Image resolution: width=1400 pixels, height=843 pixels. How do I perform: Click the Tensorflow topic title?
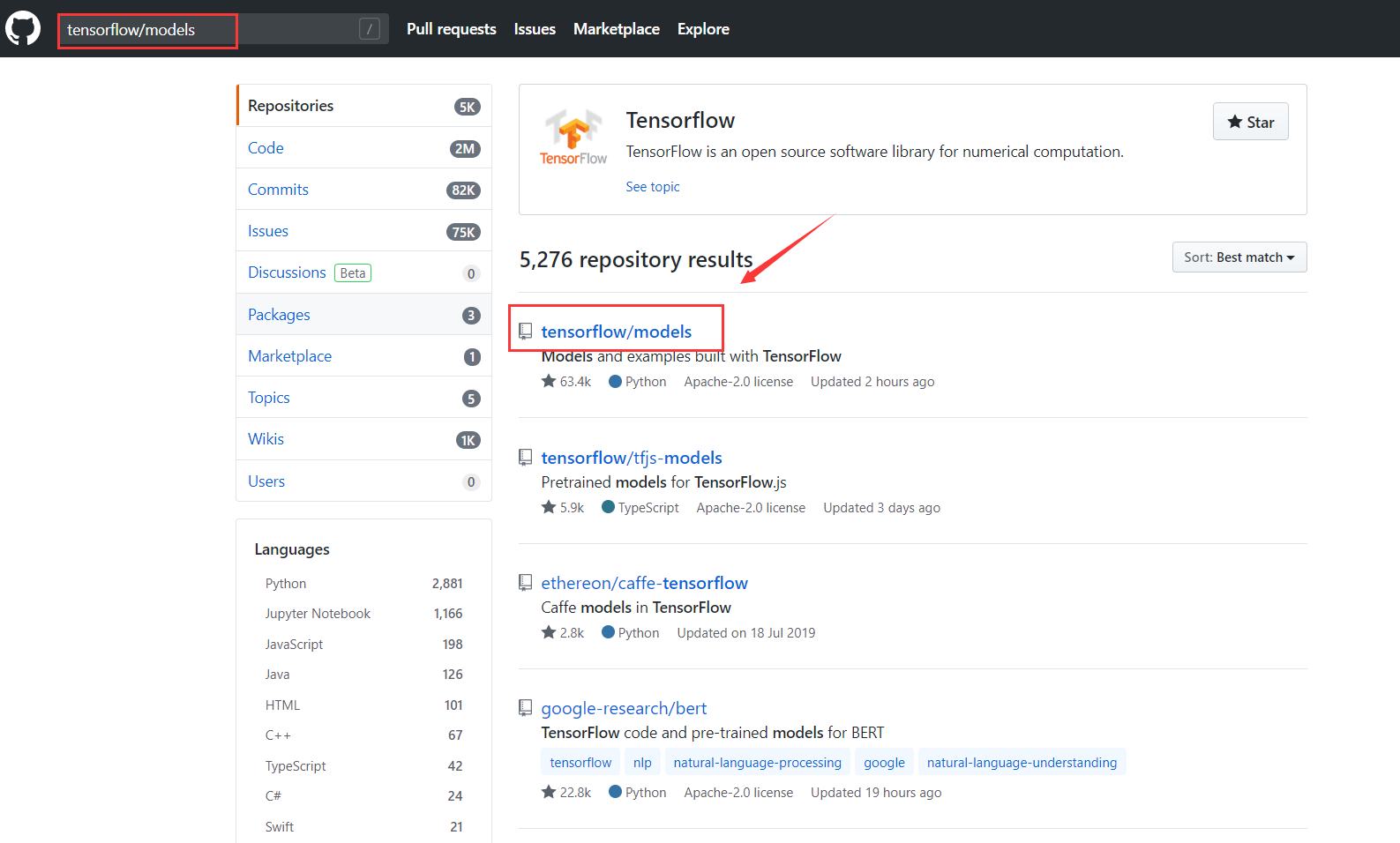point(680,120)
